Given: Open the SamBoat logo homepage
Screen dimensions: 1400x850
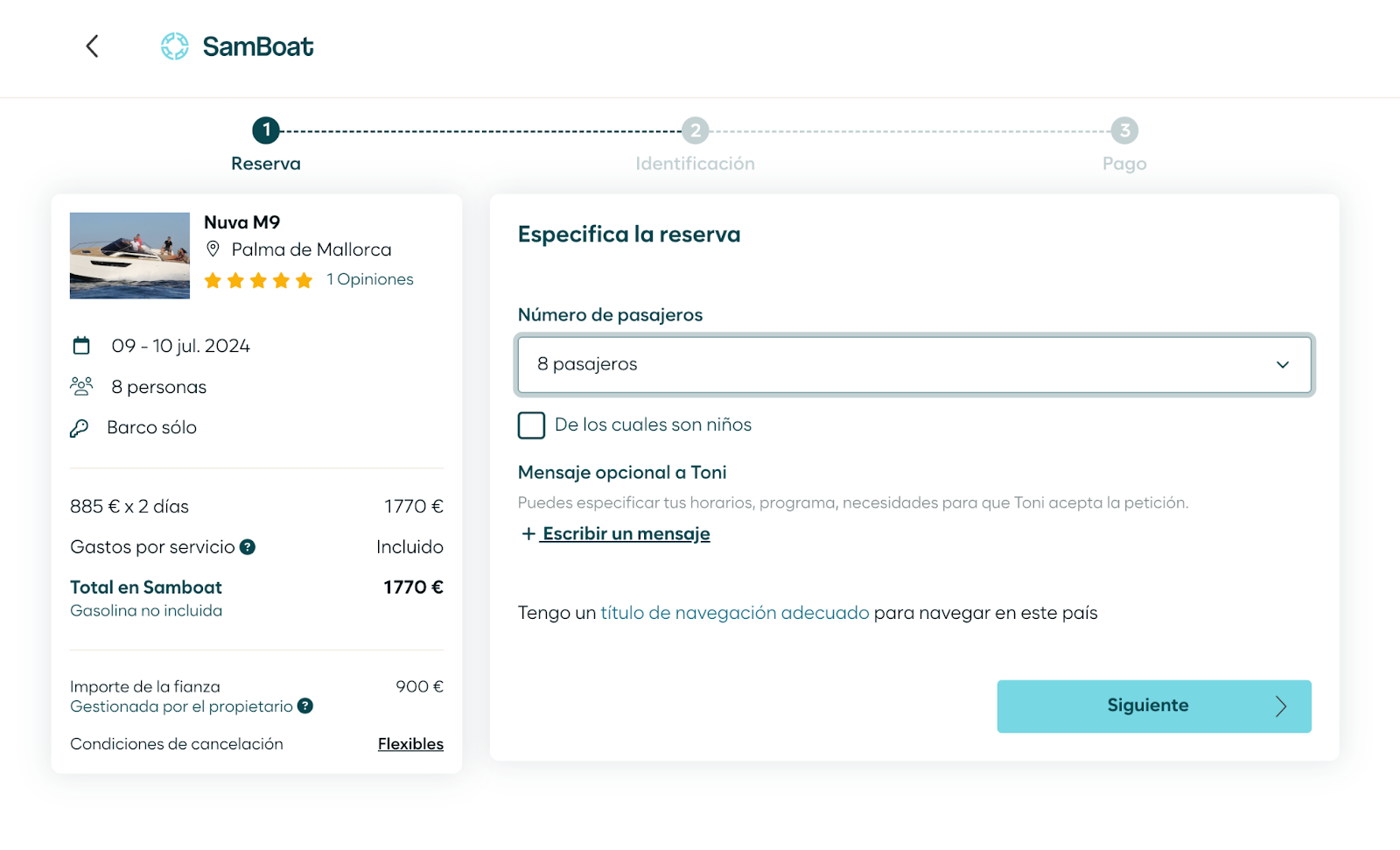Looking at the screenshot, I should (237, 46).
